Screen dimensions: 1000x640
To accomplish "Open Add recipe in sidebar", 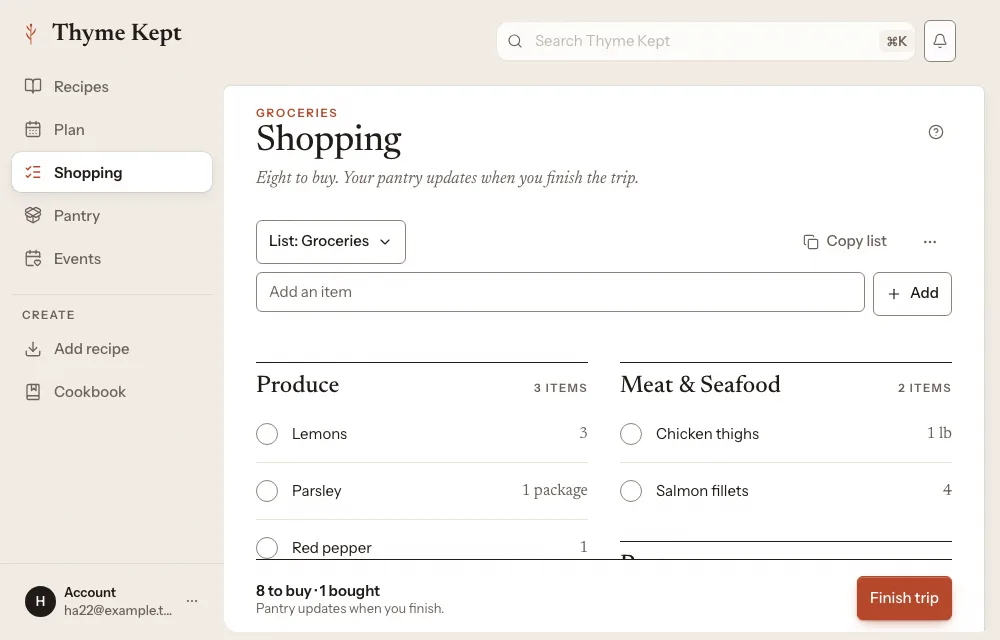I will coord(112,349).
